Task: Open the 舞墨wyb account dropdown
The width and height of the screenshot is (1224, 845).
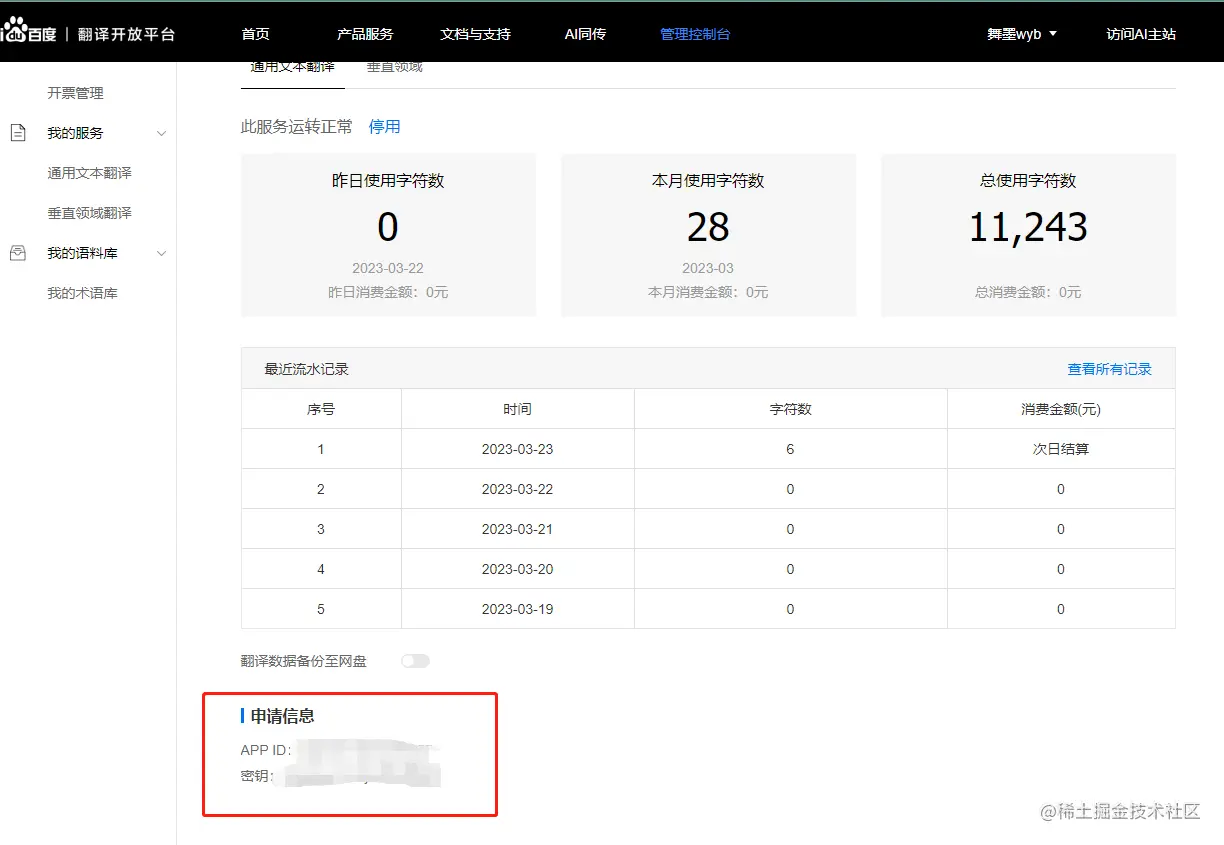Action: (x=1022, y=34)
